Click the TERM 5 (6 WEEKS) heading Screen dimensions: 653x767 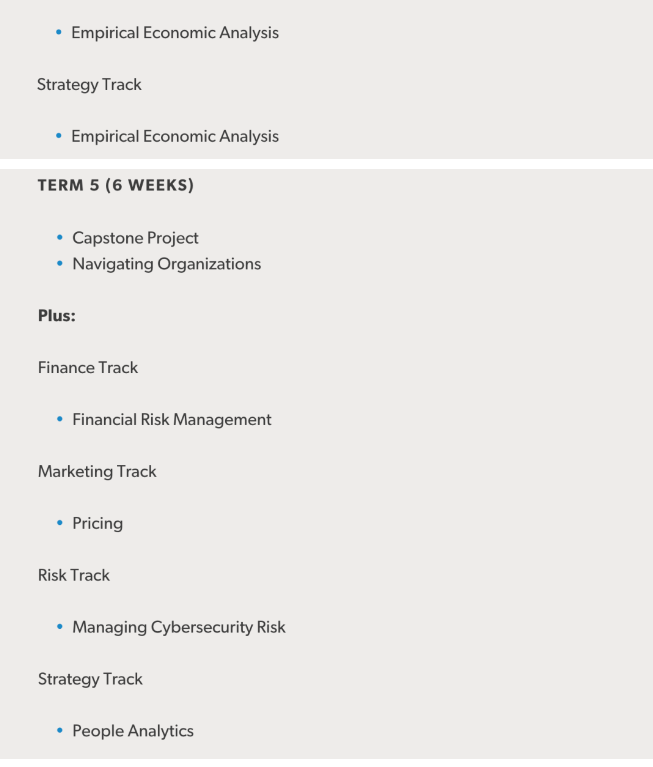point(116,185)
